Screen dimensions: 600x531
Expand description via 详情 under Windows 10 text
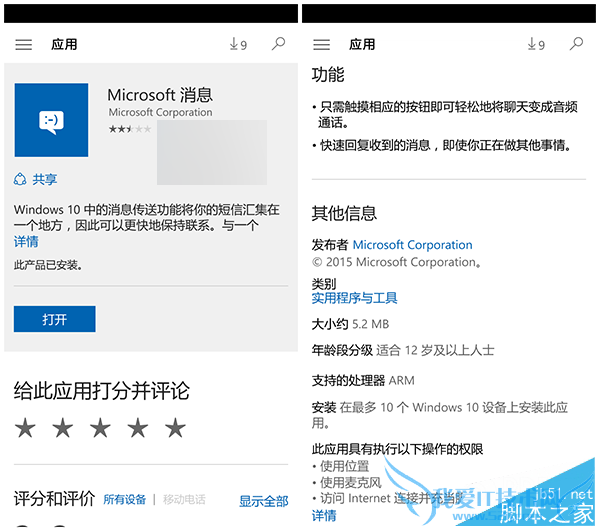[x=26, y=242]
